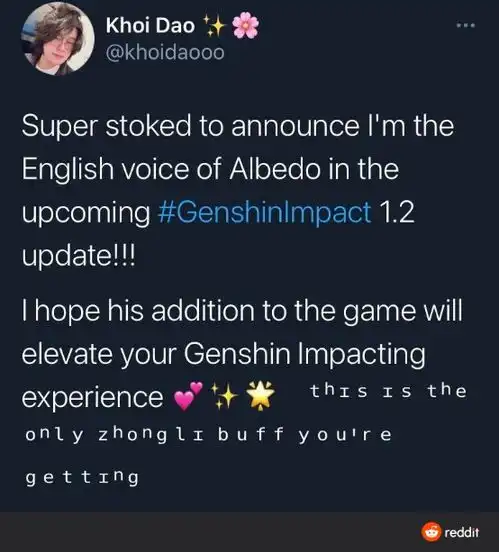499x552 pixels.
Task: Select the word Albedo in the tweet
Action: click(x=275, y=169)
